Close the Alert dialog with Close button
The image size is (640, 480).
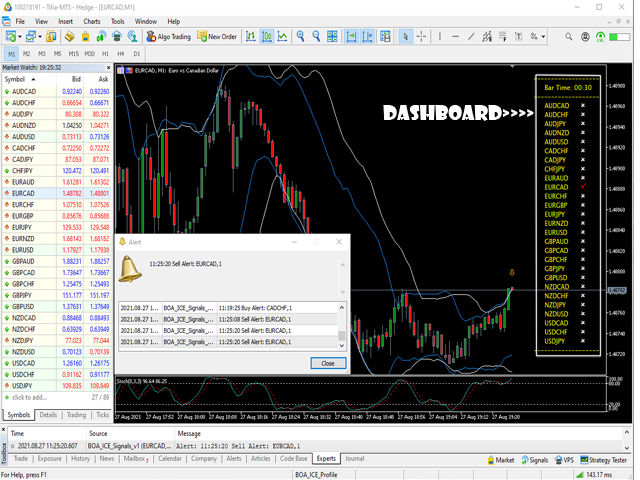click(x=328, y=363)
